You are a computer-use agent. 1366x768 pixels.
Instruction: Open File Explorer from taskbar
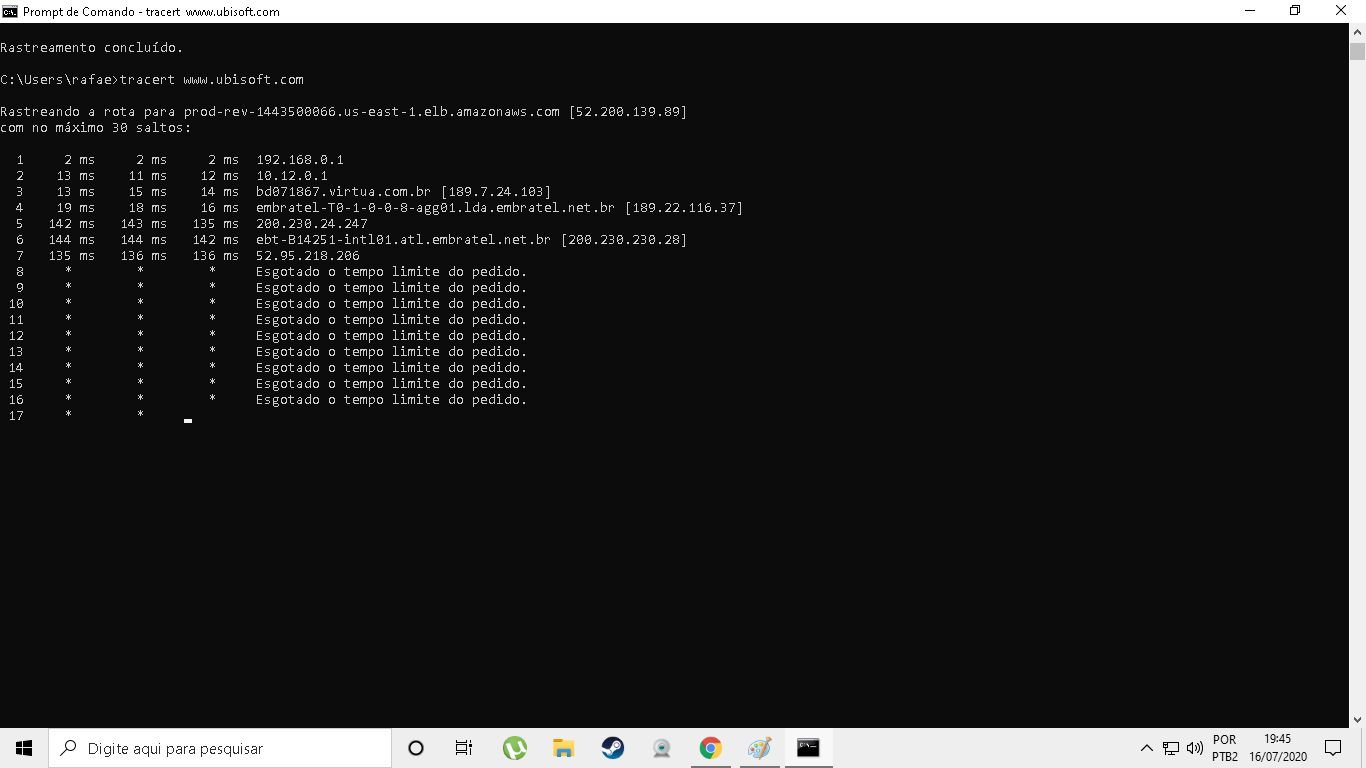[563, 748]
